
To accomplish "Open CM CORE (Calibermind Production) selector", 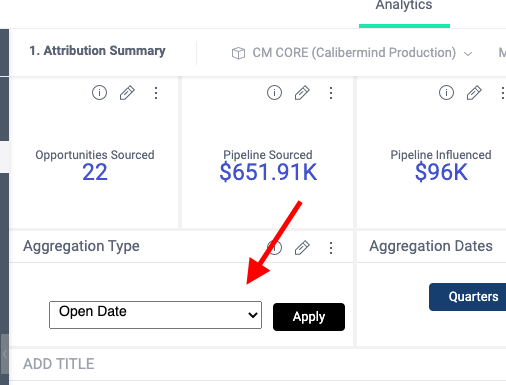I will [x=352, y=53].
